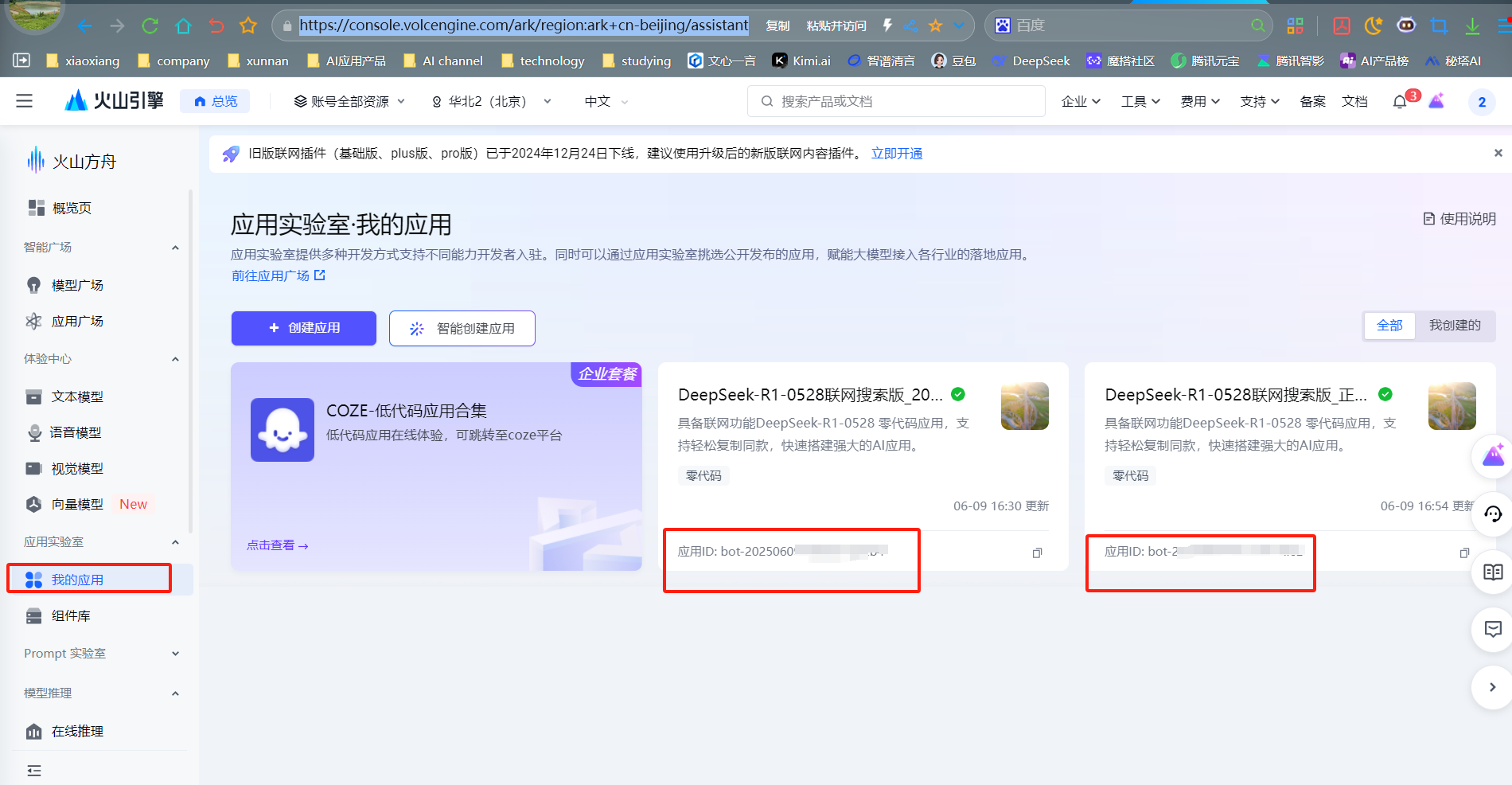The width and height of the screenshot is (1512, 785).
Task: Click the browser refresh icon
Action: pos(150,25)
